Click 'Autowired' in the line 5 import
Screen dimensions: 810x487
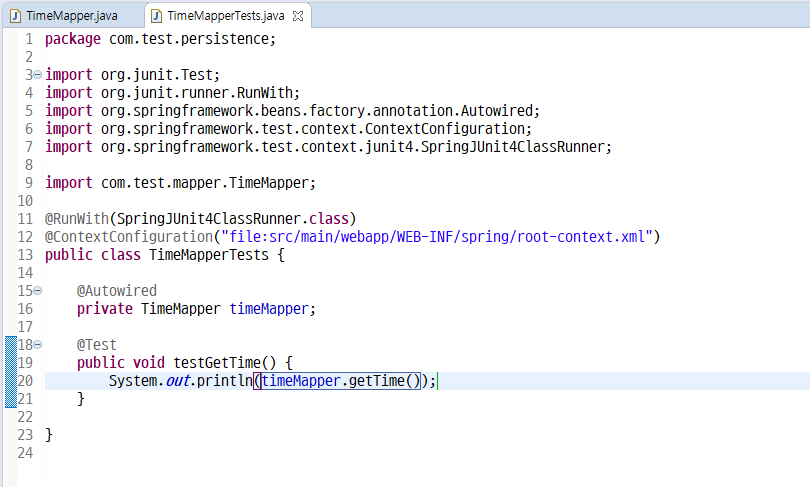pyautogui.click(x=496, y=111)
